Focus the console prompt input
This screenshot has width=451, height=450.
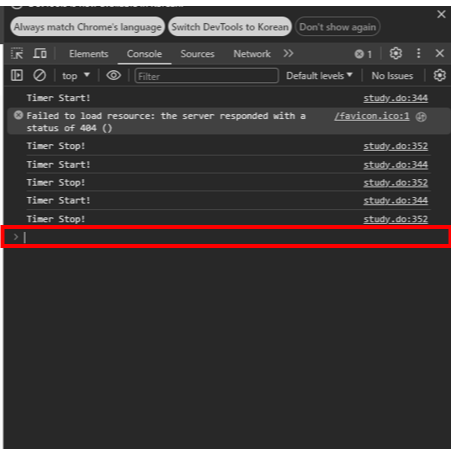(x=226, y=237)
